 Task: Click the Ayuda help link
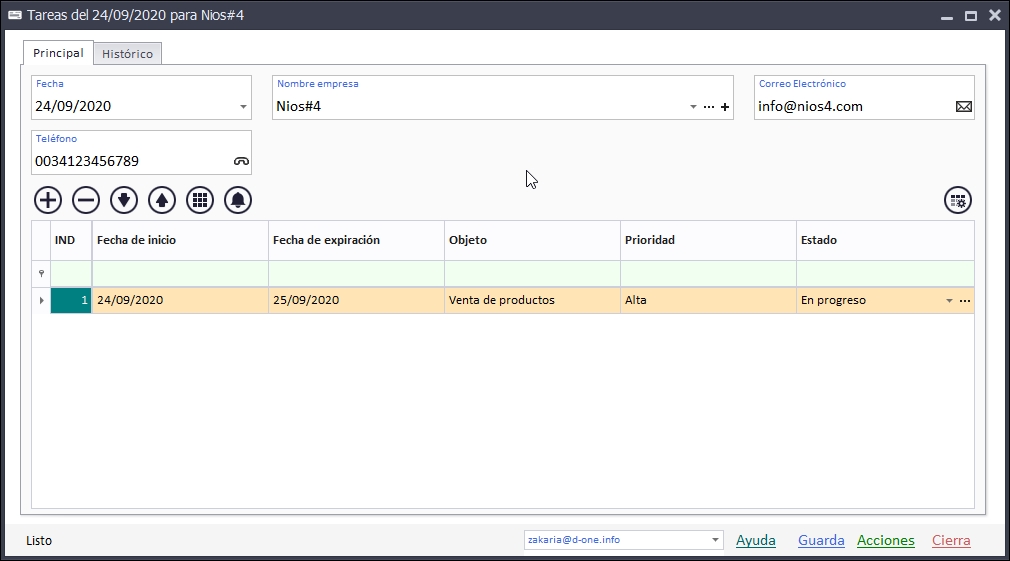click(755, 541)
